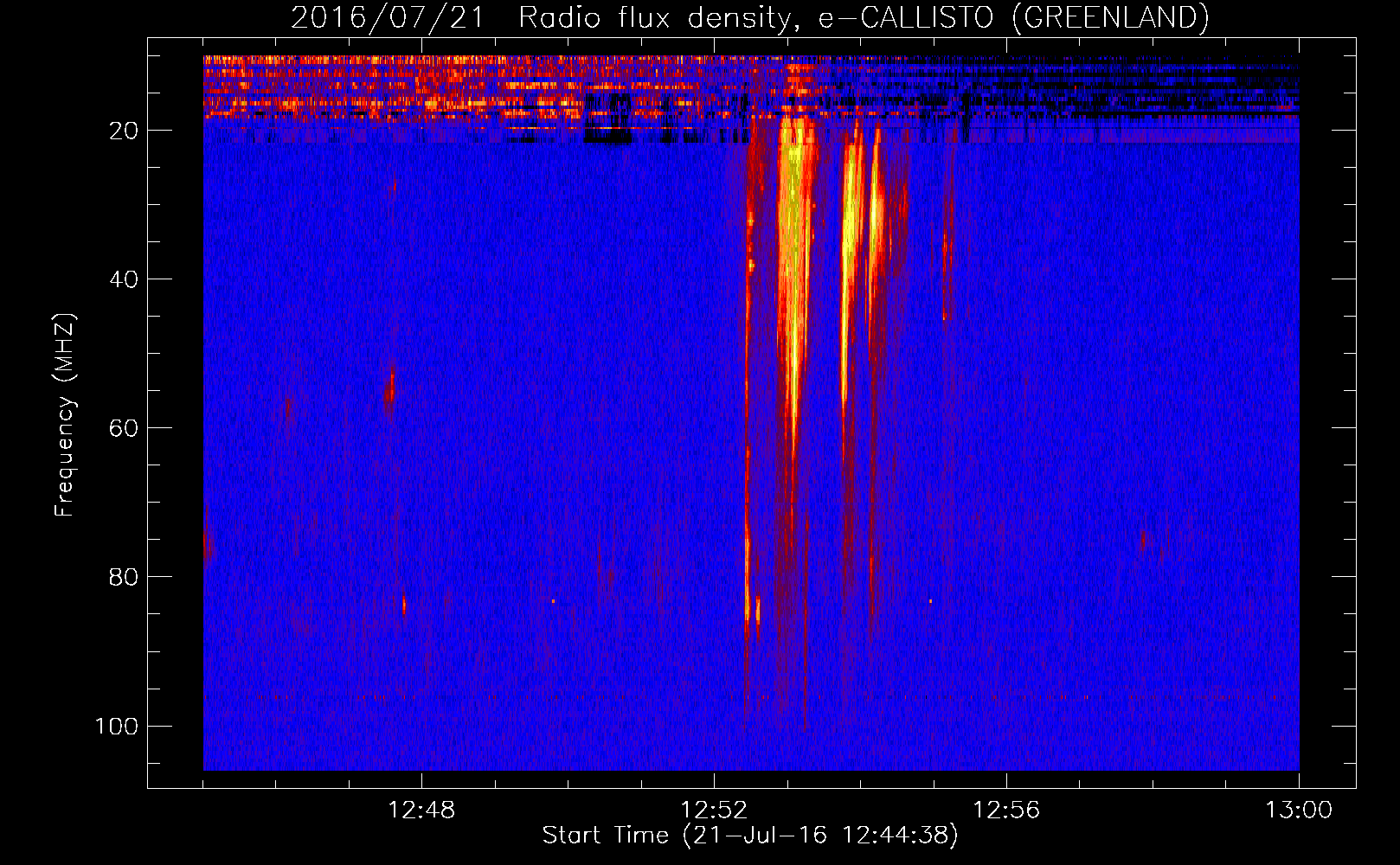Click the 80 MHz frequency tick label
Screen dimensions: 1400x865
pyautogui.click(x=124, y=577)
